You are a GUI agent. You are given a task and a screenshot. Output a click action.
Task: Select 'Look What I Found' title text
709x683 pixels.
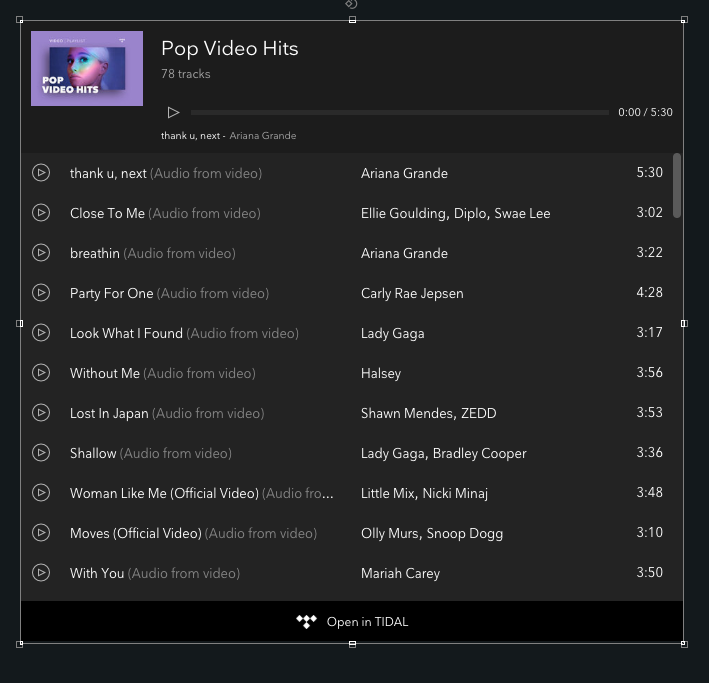(x=126, y=333)
